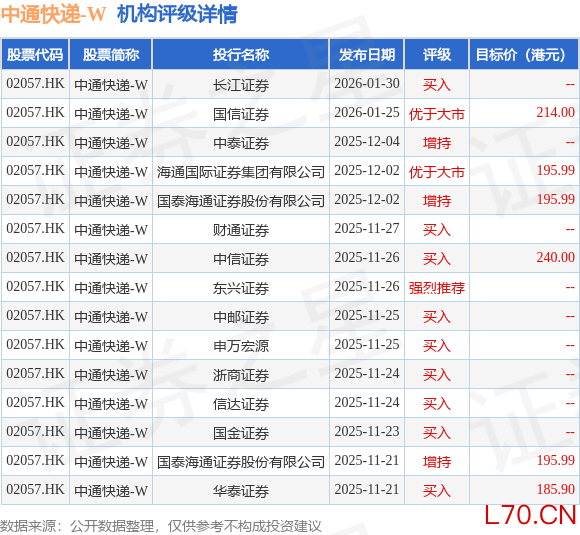Click the 强烈推荐 rating cell

pos(437,288)
